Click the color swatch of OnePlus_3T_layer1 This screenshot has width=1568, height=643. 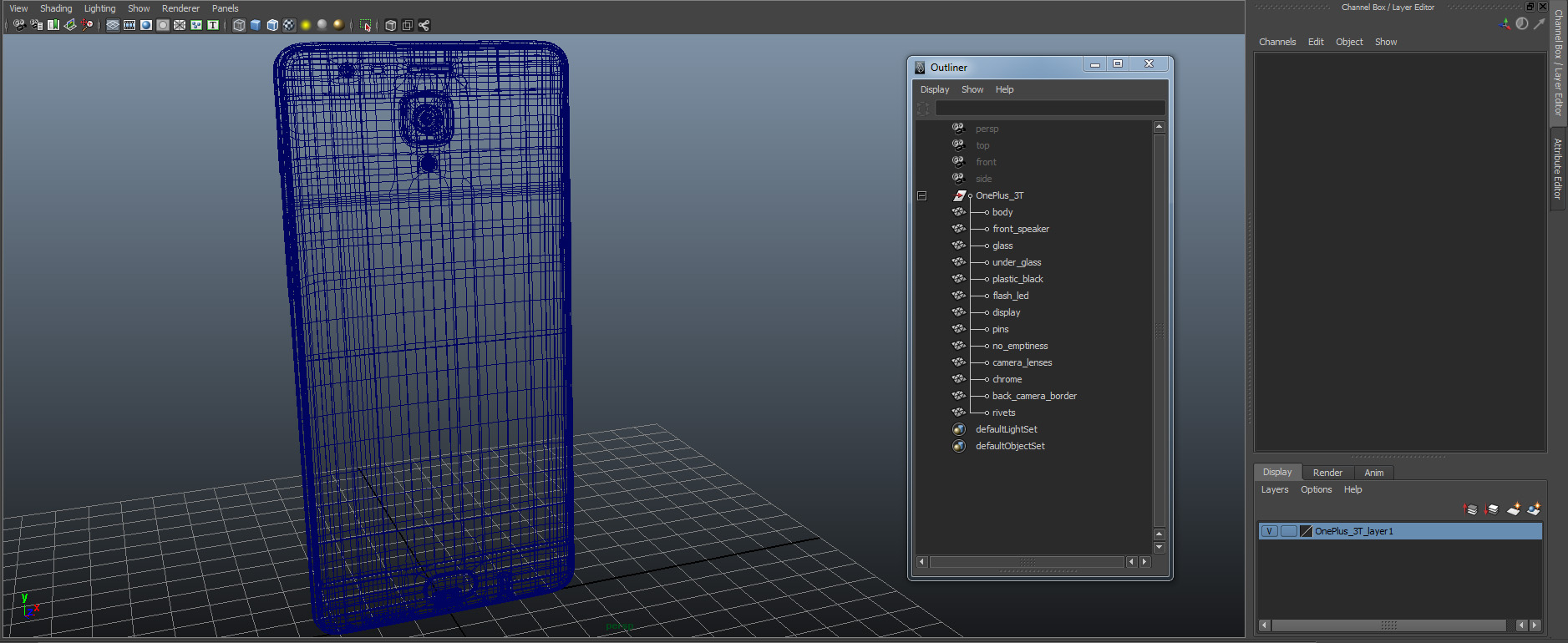coord(1307,531)
